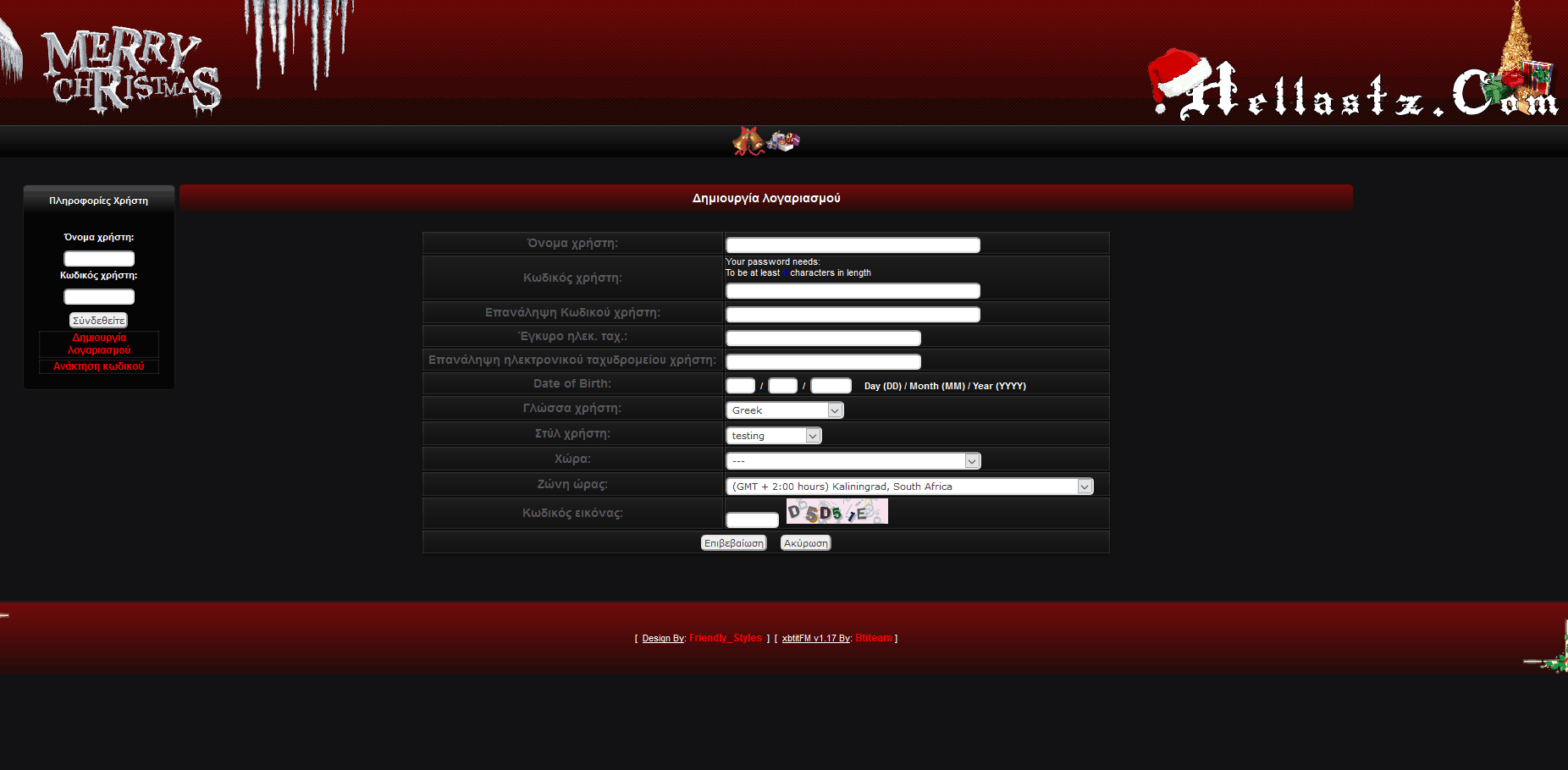Click the Επιβεβαίωση submit button
The width and height of the screenshot is (1568, 770).
pyautogui.click(x=734, y=543)
